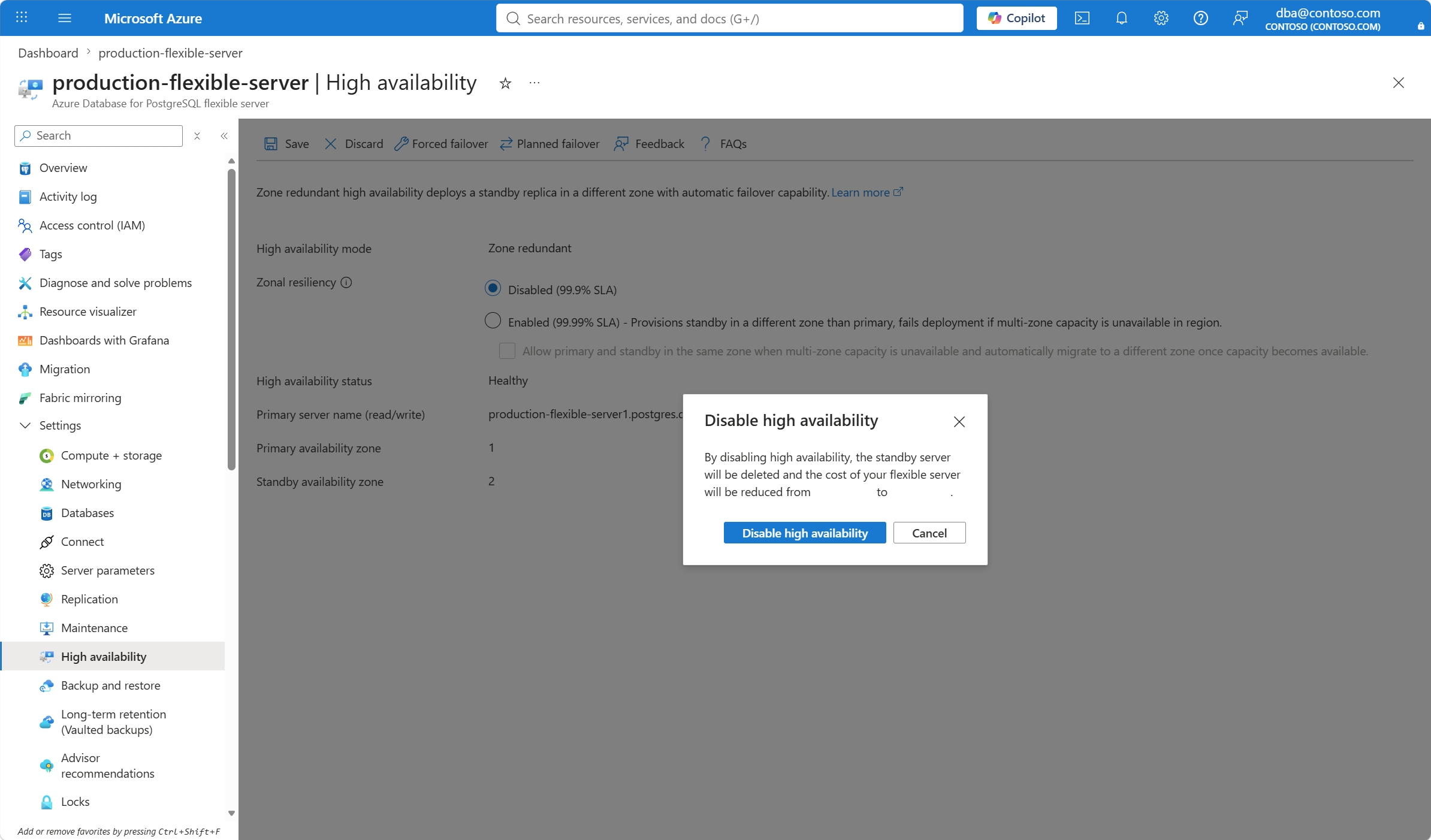Screen dimensions: 1431x840
Task: Click the Save toolbar button
Action: (287, 144)
